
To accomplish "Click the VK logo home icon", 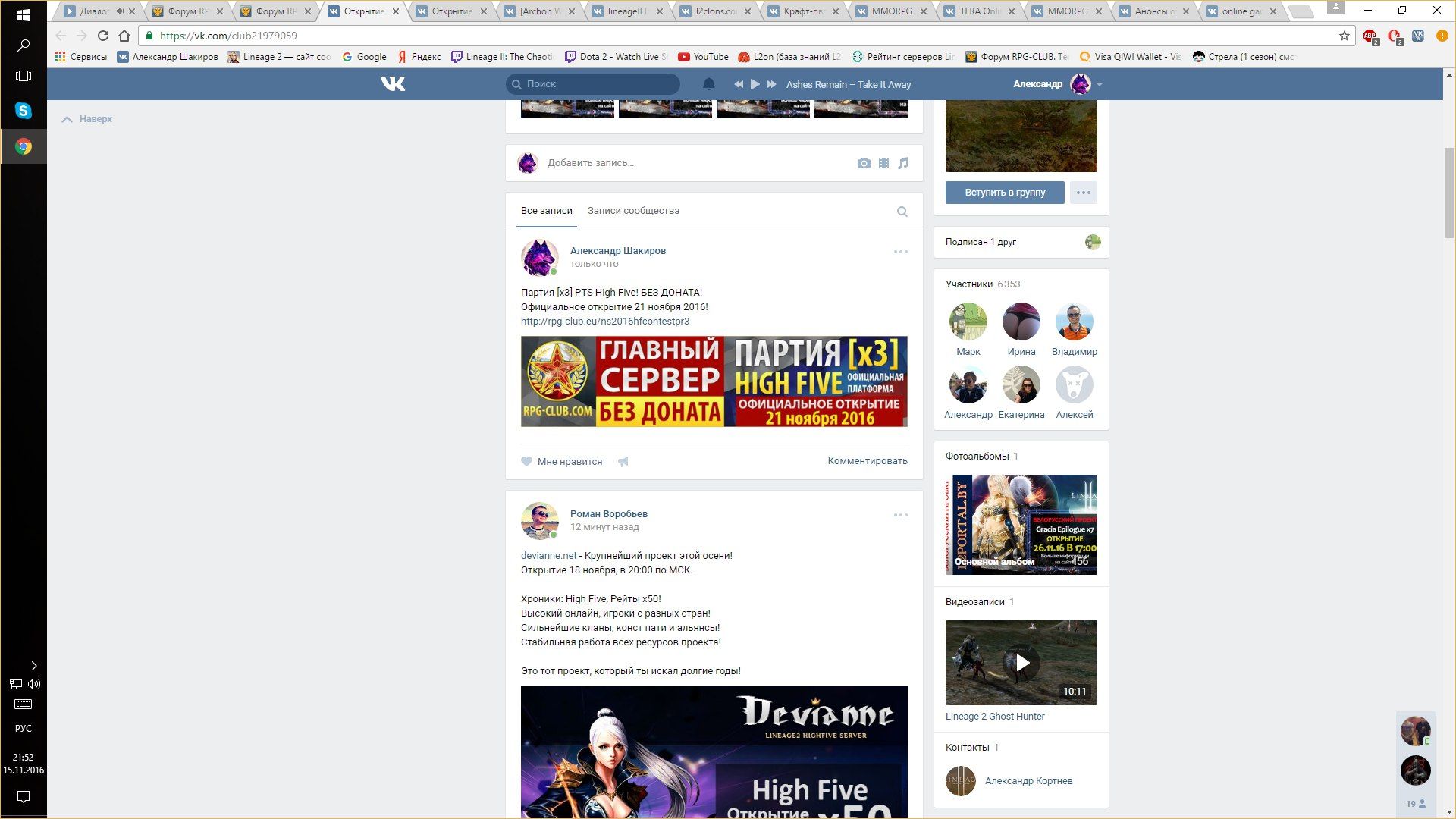I will coord(393,84).
